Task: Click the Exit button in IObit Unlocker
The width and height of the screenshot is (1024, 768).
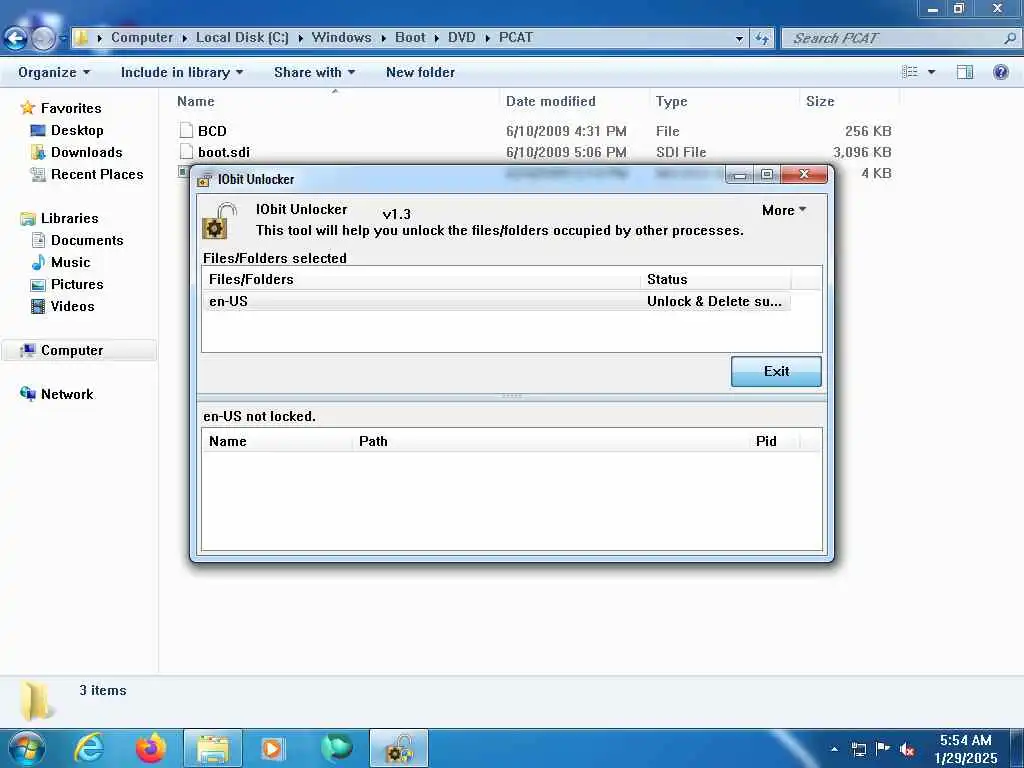Action: point(776,371)
